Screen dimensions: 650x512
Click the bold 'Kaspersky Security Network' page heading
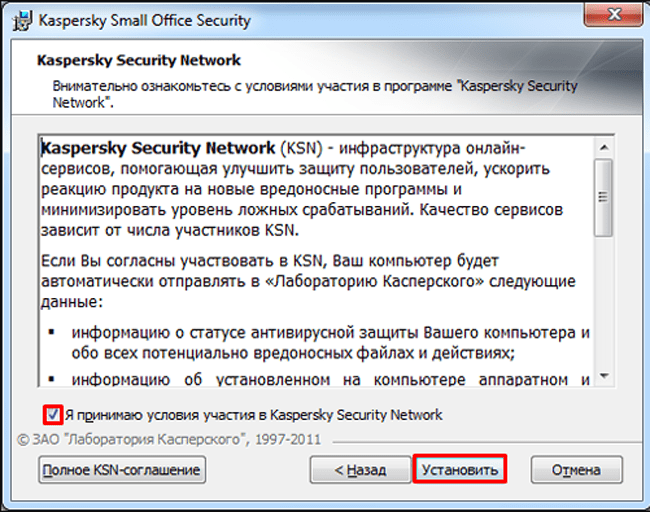pyautogui.click(x=138, y=60)
